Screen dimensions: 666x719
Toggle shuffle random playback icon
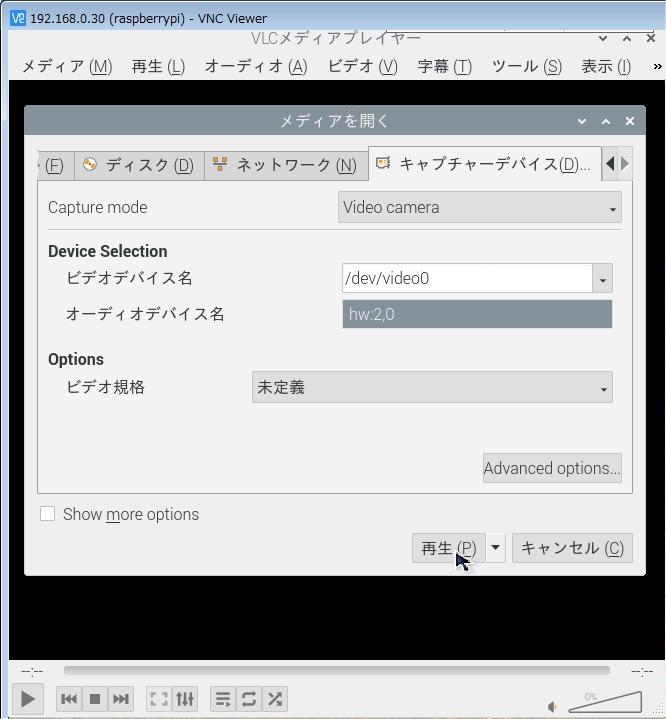tap(275, 699)
